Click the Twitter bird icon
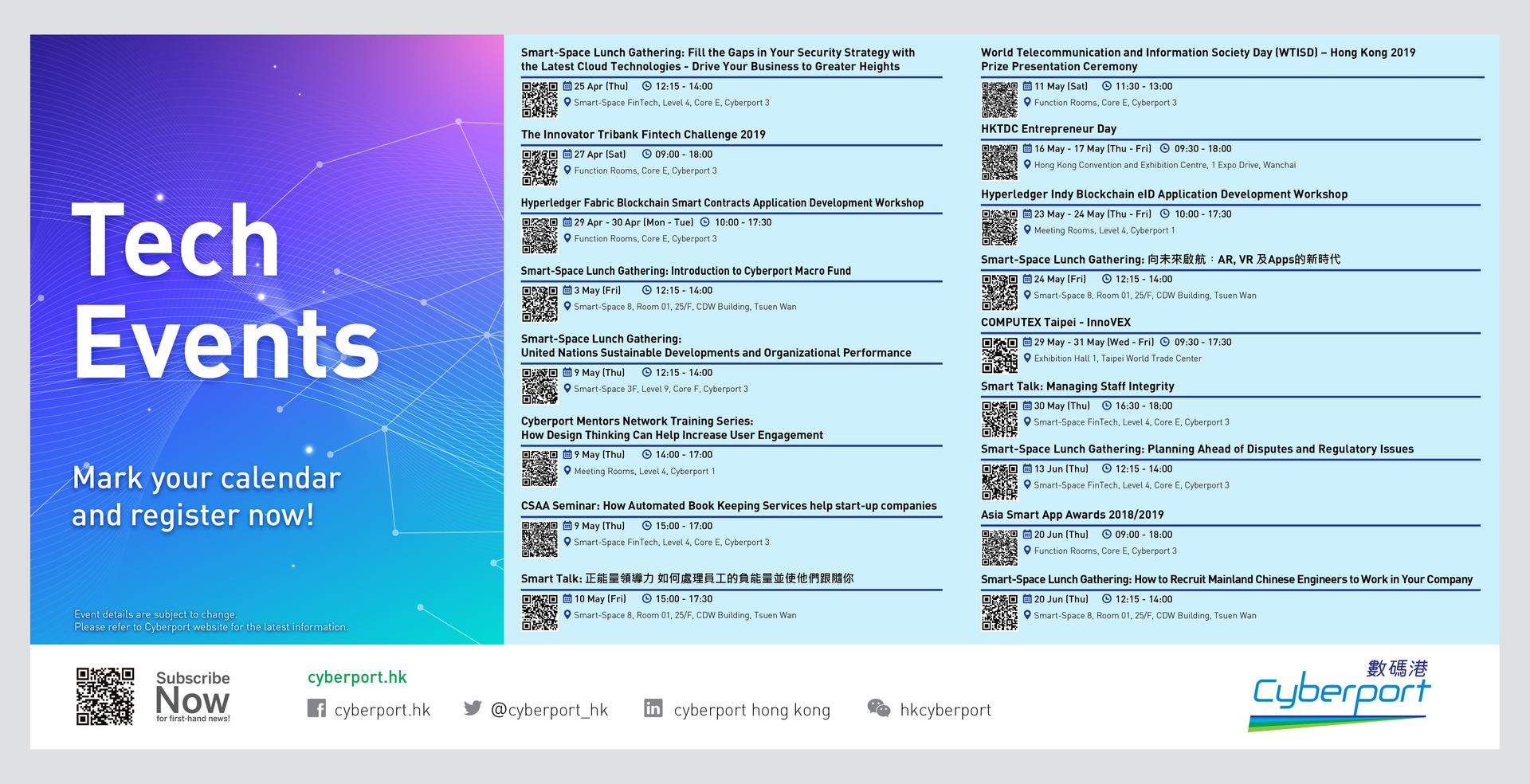Viewport: 1530px width, 784px height. point(473,708)
